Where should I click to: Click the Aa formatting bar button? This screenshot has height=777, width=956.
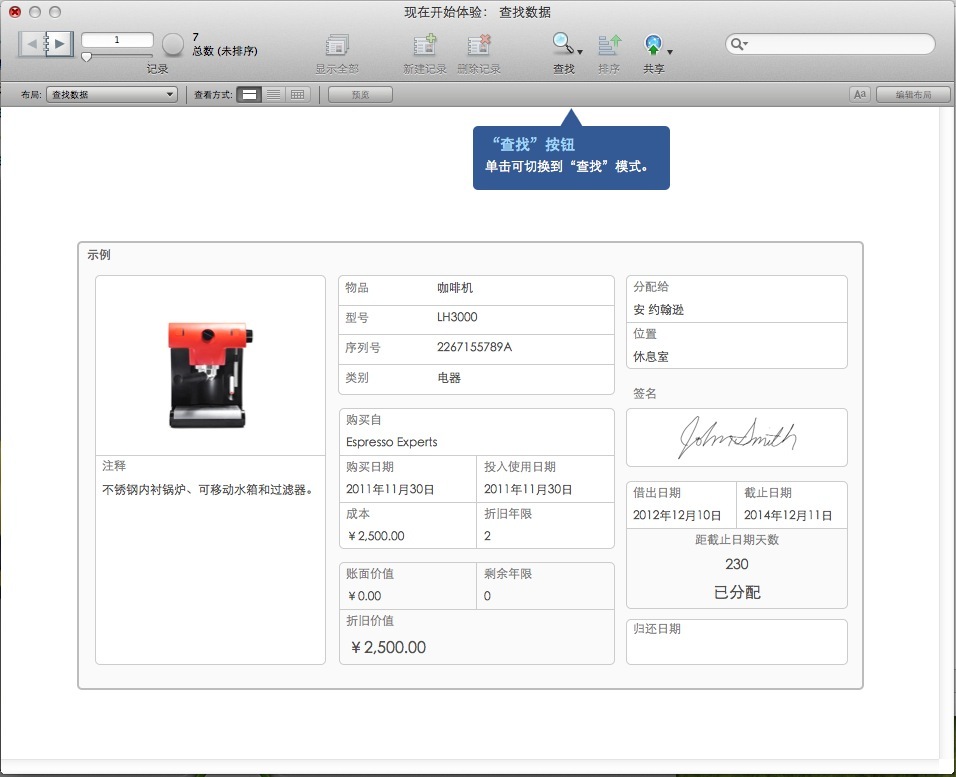[859, 94]
